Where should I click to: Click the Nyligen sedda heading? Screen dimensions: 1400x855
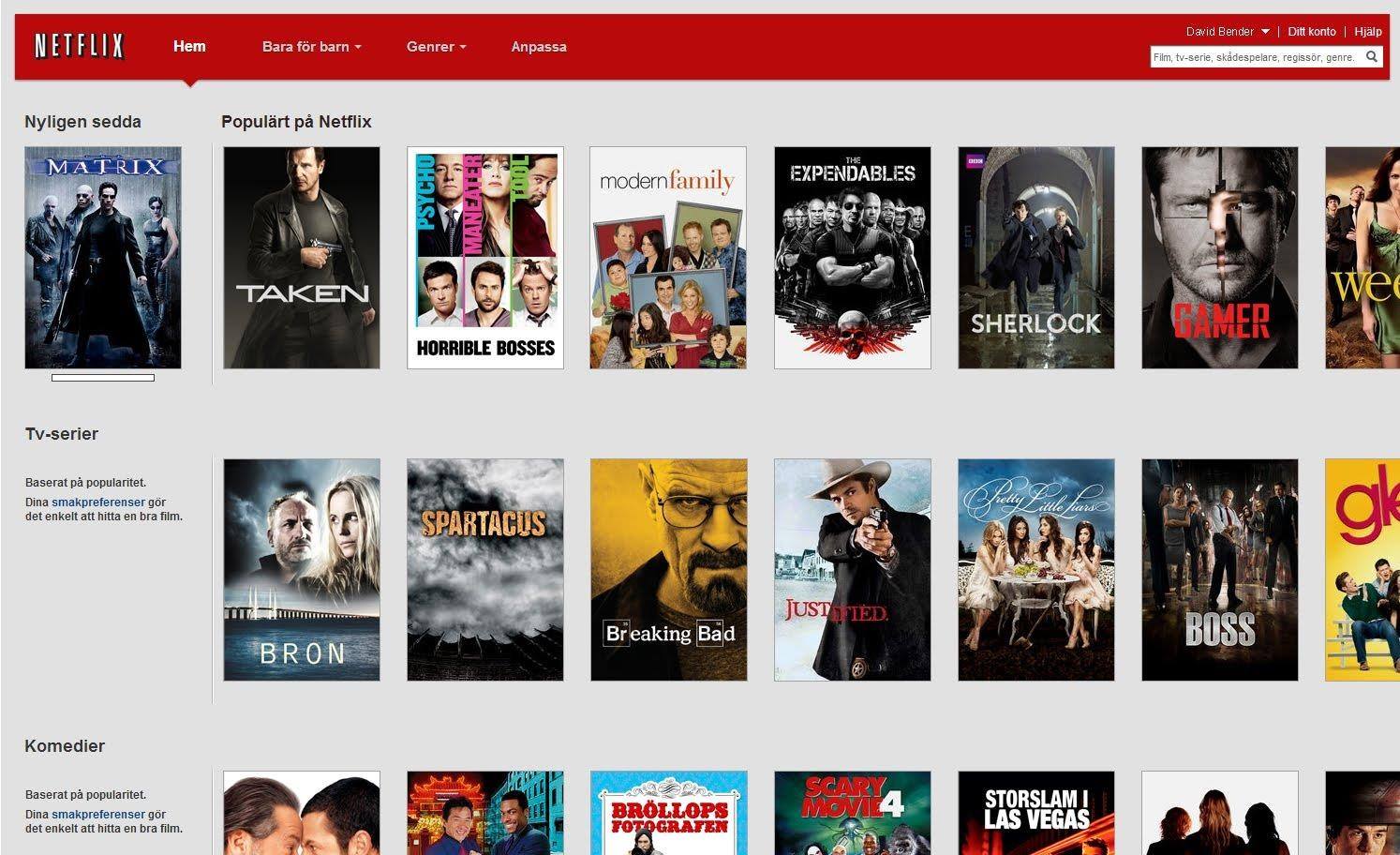click(82, 122)
